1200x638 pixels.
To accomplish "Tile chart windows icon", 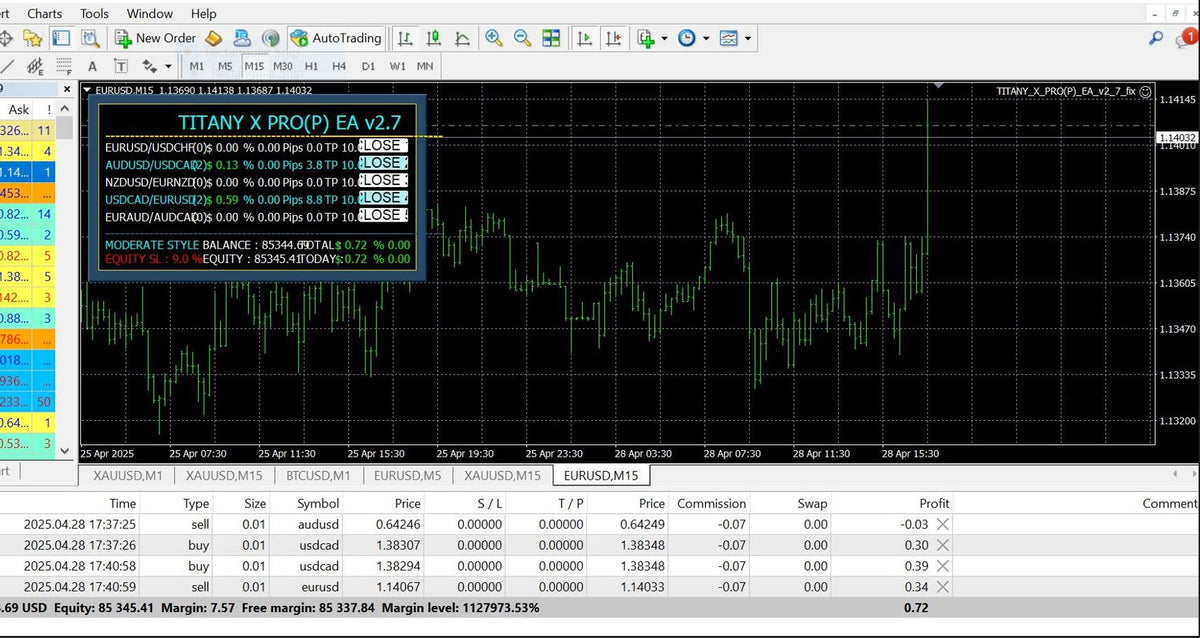I will pyautogui.click(x=551, y=38).
